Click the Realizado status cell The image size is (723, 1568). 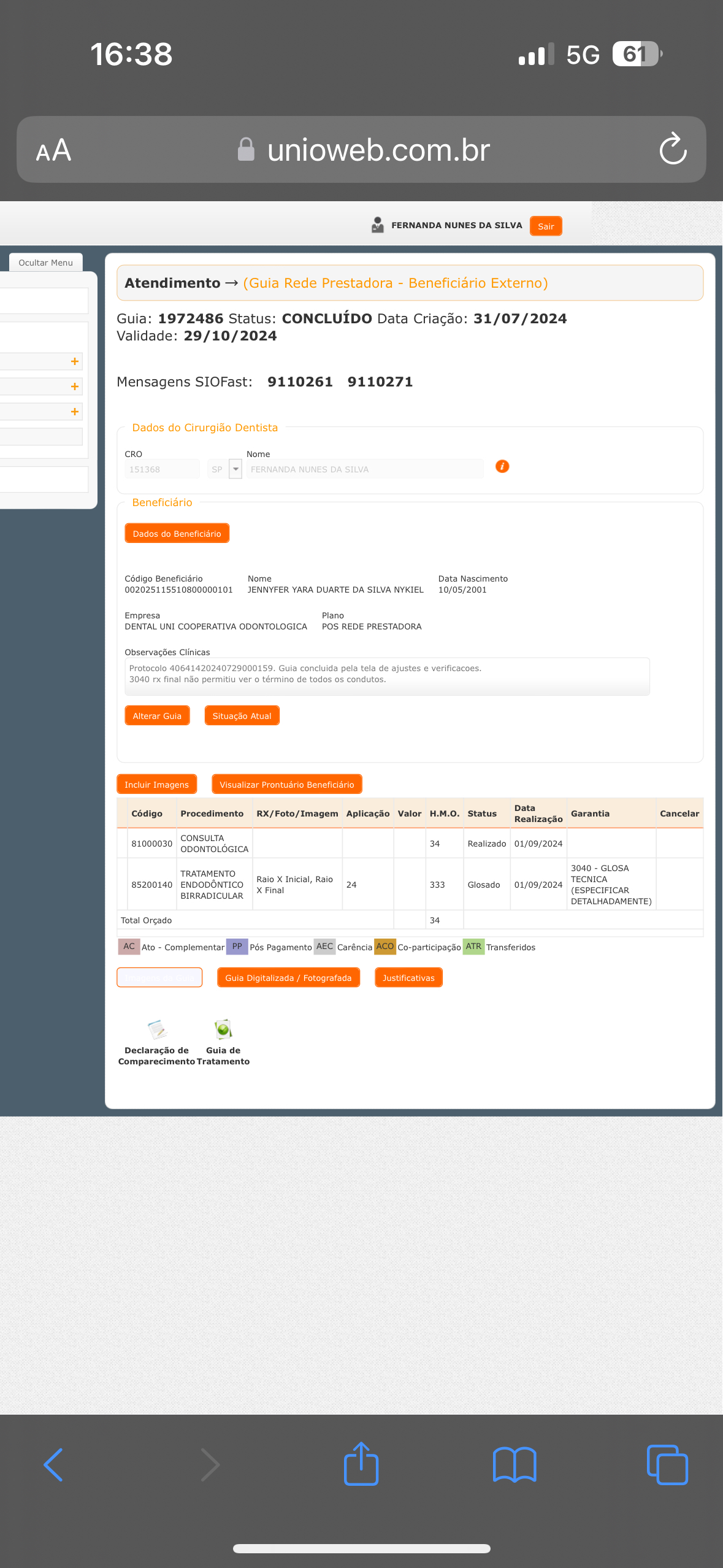pyautogui.click(x=487, y=844)
